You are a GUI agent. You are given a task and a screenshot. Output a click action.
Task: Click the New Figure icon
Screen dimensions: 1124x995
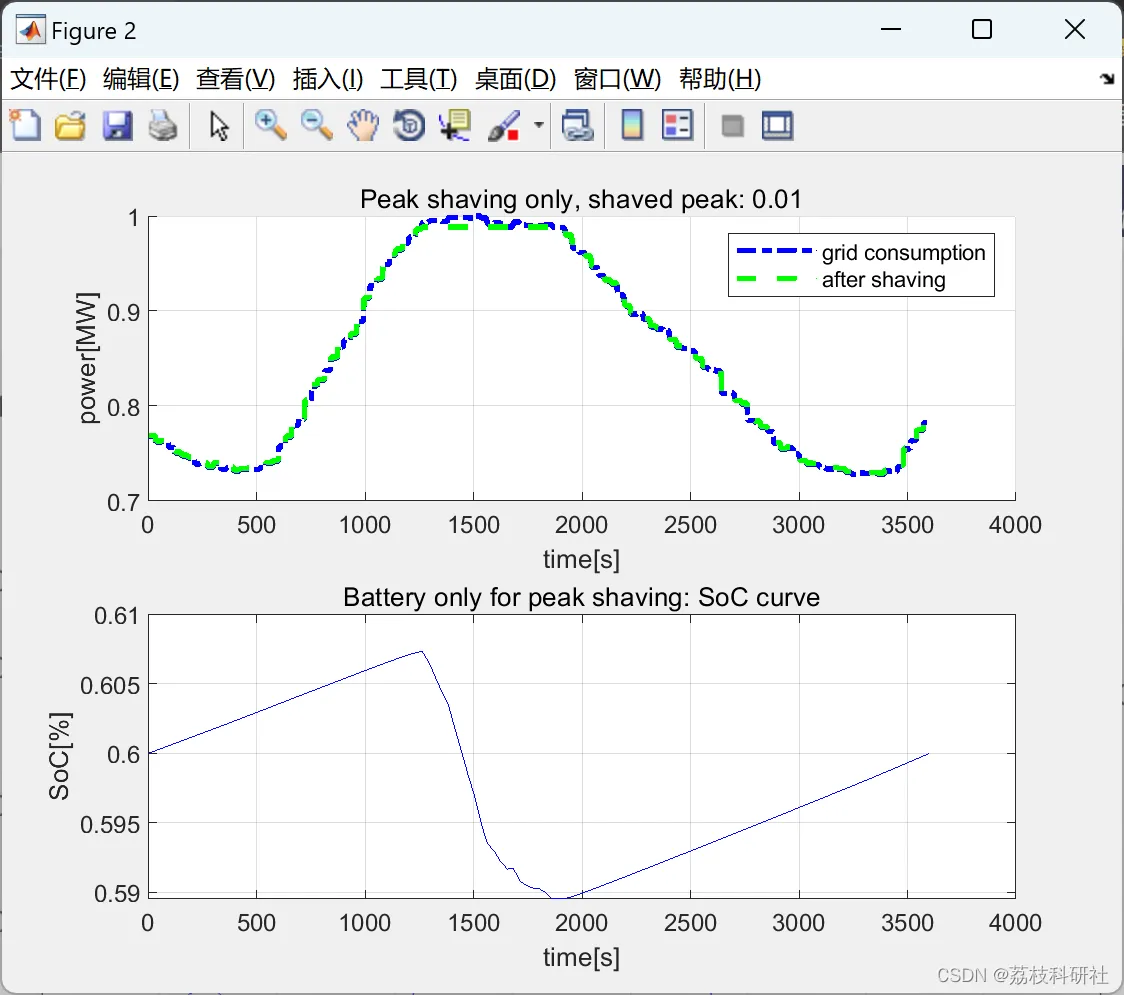pos(25,125)
